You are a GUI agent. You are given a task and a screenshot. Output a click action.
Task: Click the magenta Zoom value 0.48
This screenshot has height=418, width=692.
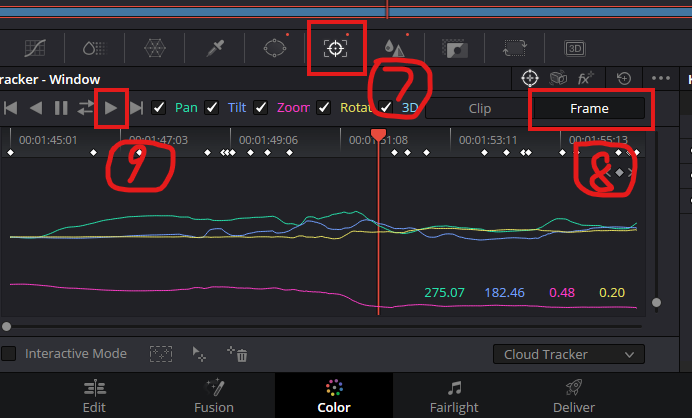pos(562,293)
